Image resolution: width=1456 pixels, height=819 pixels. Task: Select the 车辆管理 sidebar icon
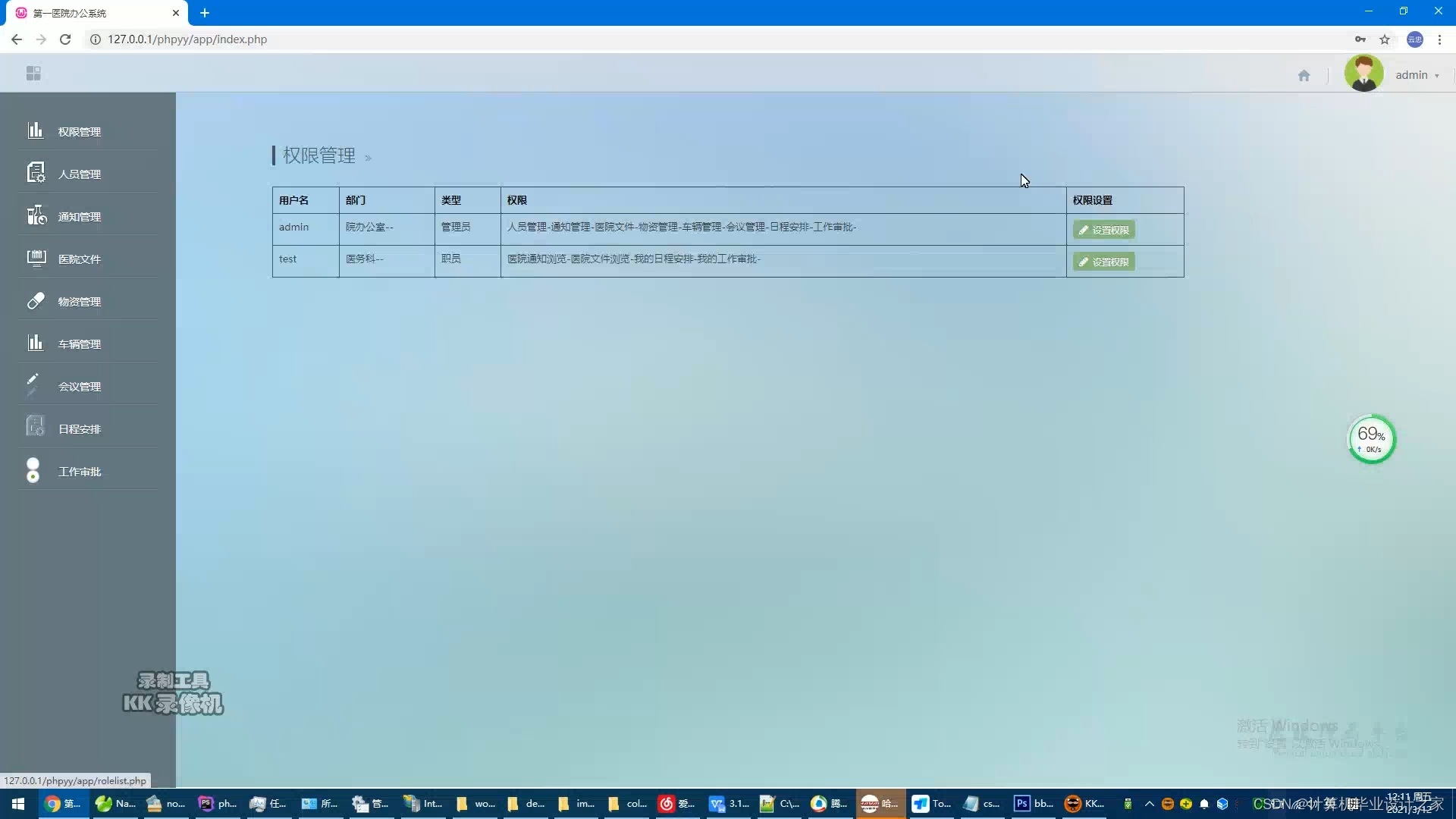(35, 343)
